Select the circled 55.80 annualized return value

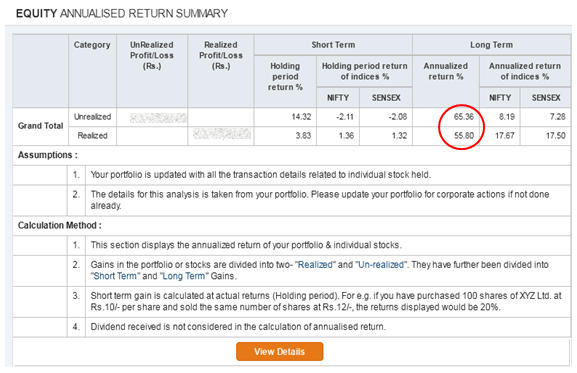[464, 136]
